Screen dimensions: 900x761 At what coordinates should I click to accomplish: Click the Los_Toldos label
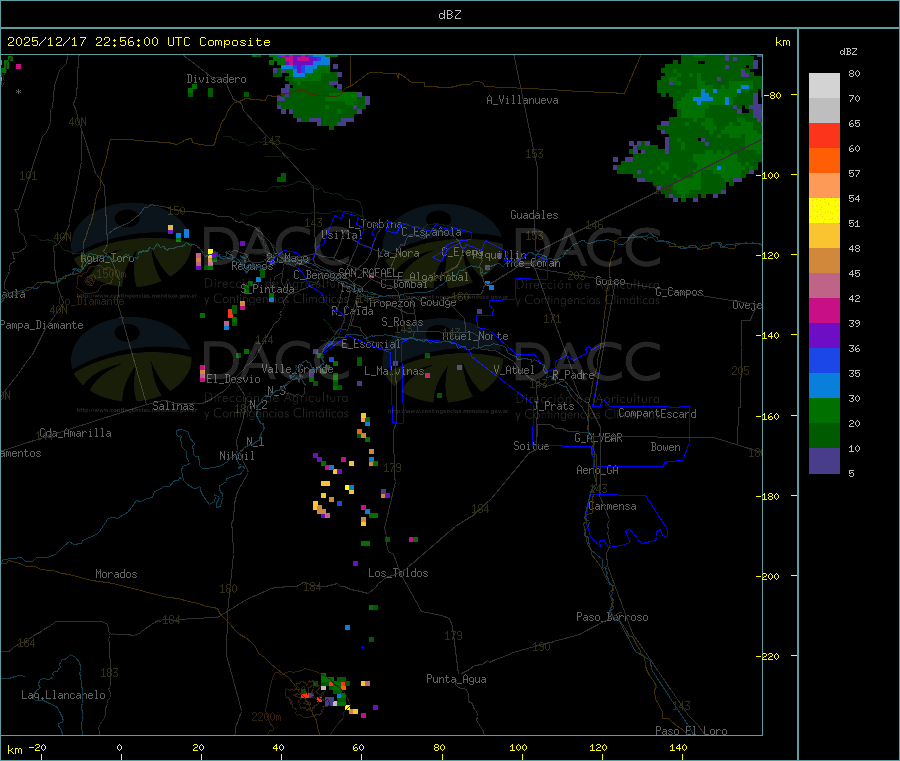pos(398,573)
